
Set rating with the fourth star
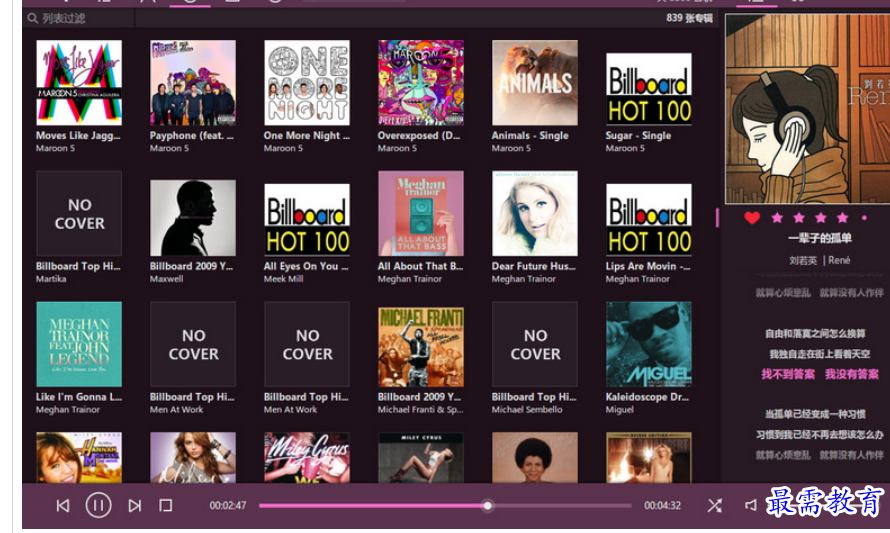pos(842,217)
